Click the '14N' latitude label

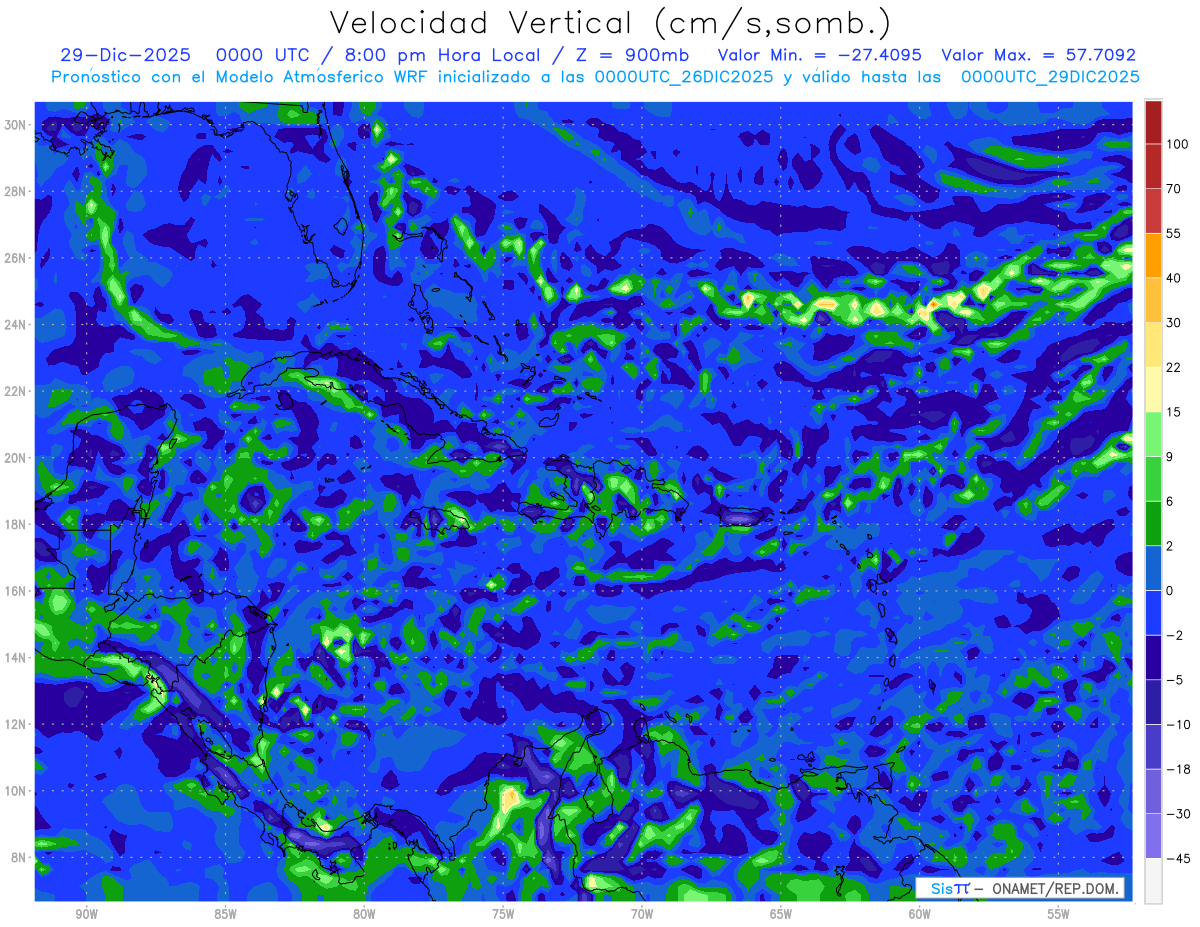[17, 658]
